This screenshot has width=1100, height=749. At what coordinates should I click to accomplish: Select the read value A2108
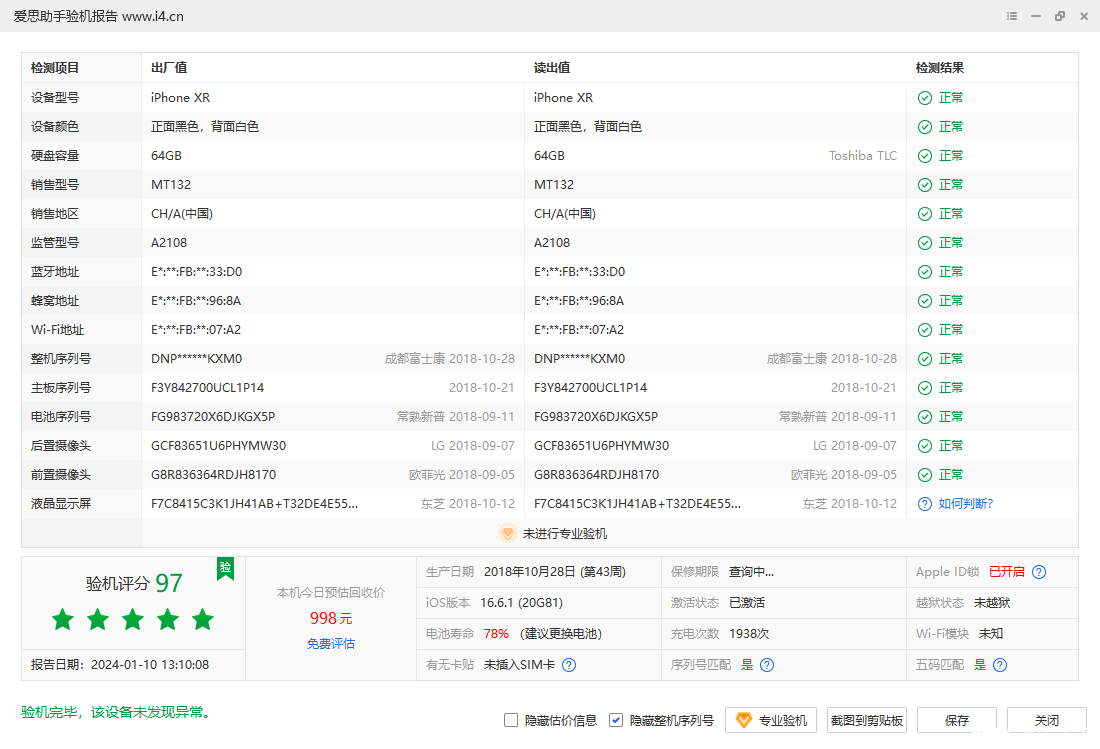tap(551, 243)
